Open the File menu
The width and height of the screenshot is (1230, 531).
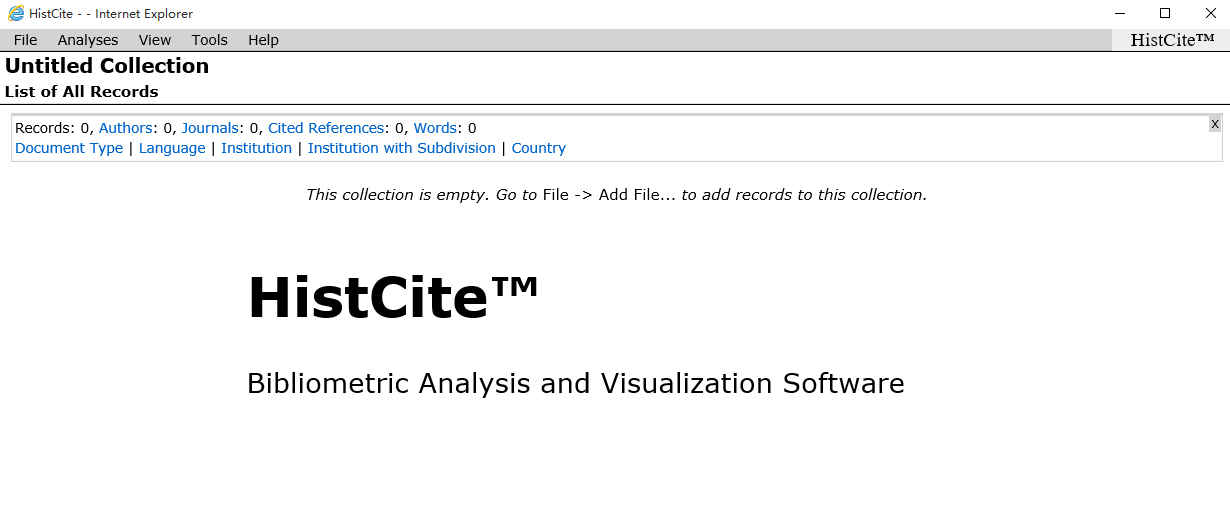[25, 40]
